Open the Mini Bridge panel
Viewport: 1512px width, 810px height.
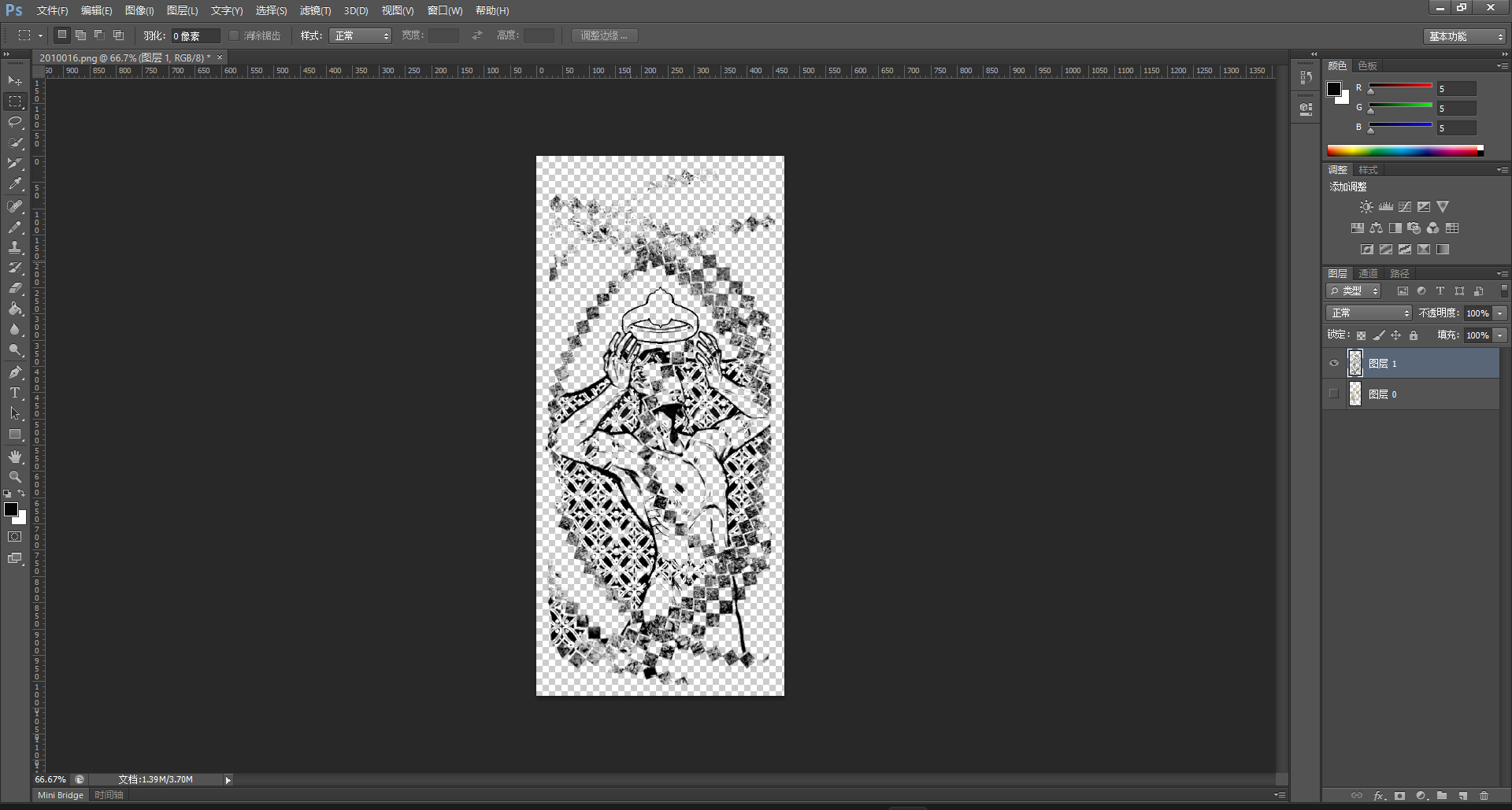click(61, 795)
